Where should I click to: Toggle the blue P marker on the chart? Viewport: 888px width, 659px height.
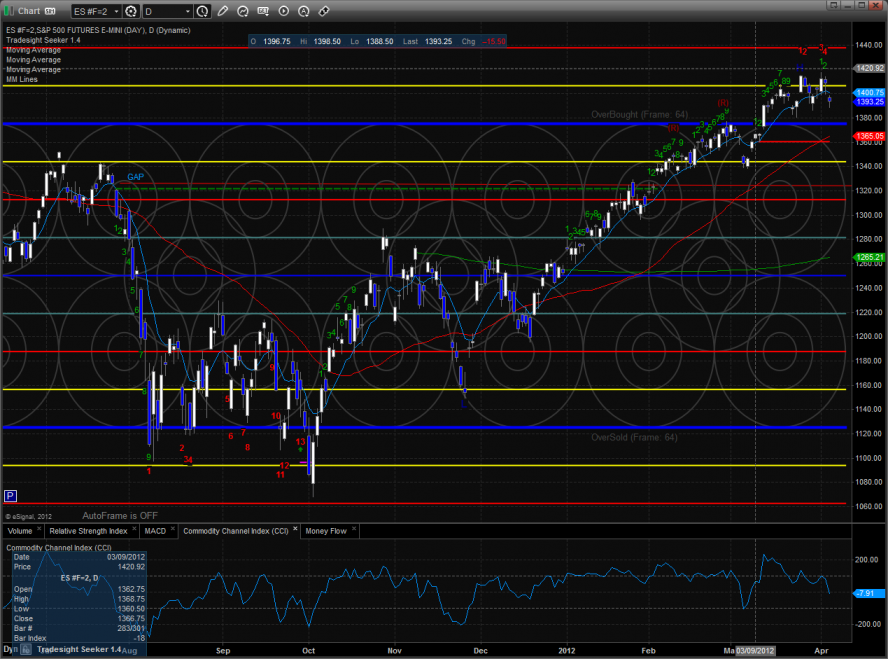[10, 495]
